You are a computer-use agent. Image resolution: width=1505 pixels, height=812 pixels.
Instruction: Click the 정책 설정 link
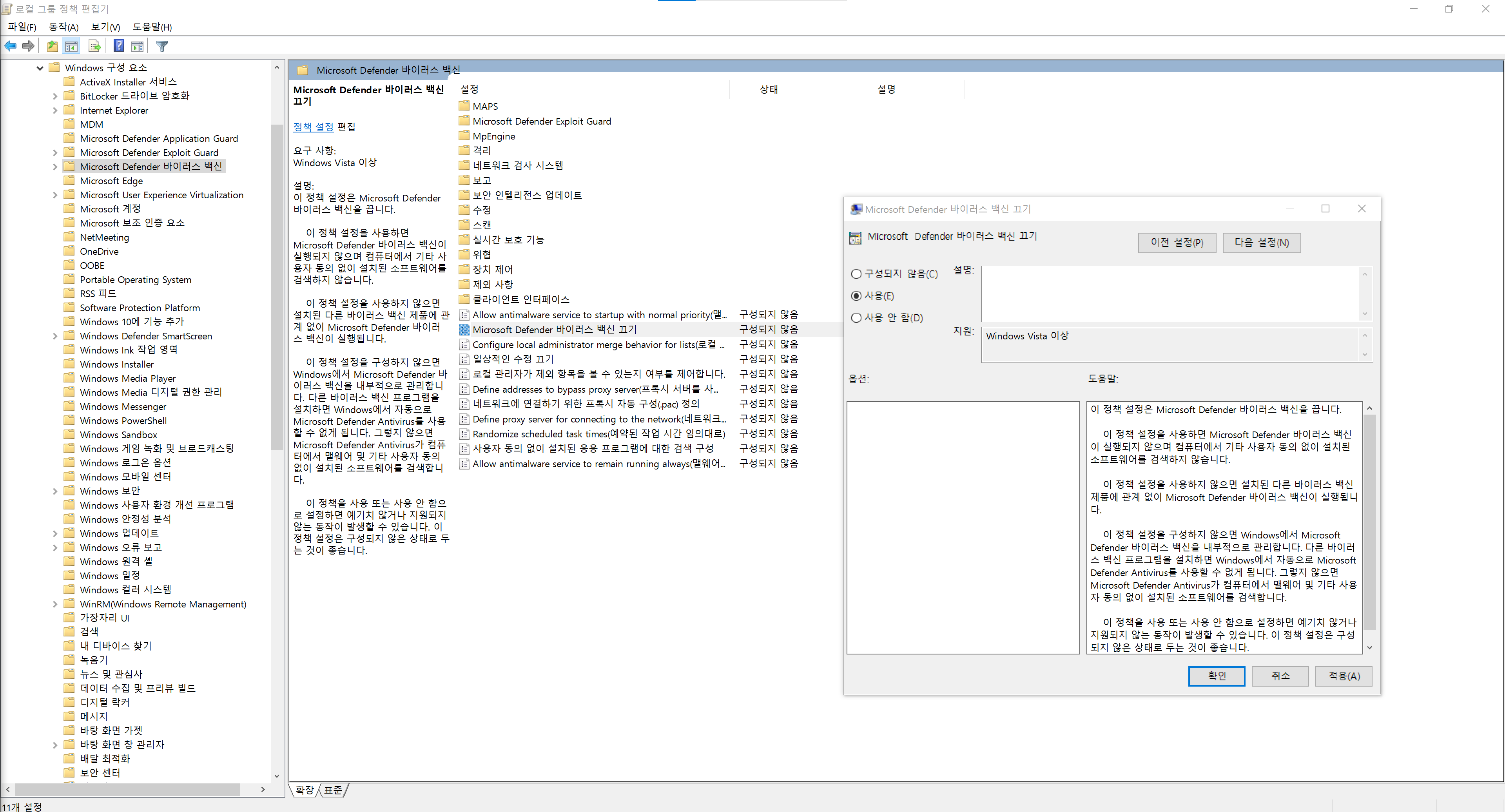[x=313, y=127]
